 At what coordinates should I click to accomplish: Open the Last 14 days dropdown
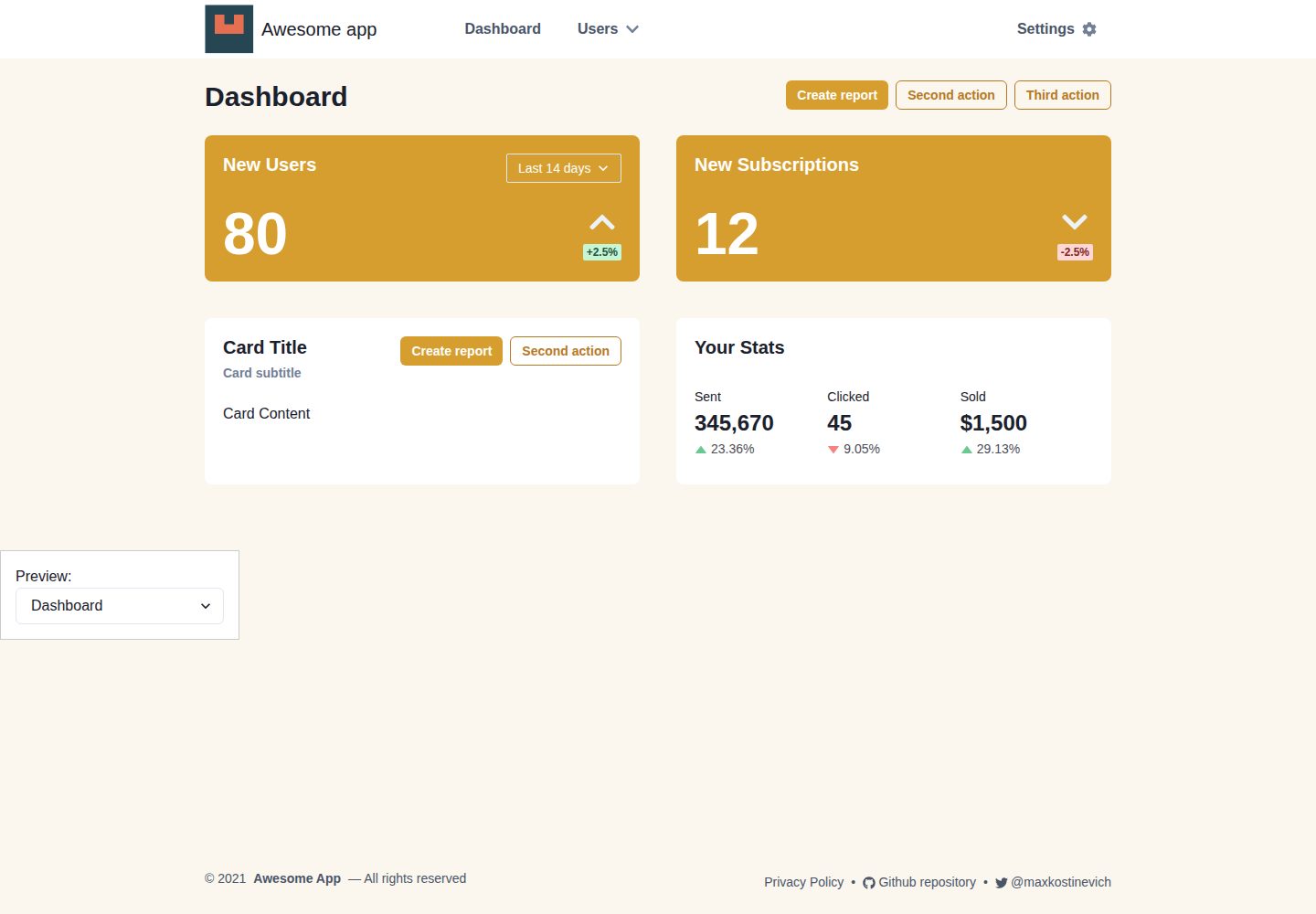tap(564, 168)
